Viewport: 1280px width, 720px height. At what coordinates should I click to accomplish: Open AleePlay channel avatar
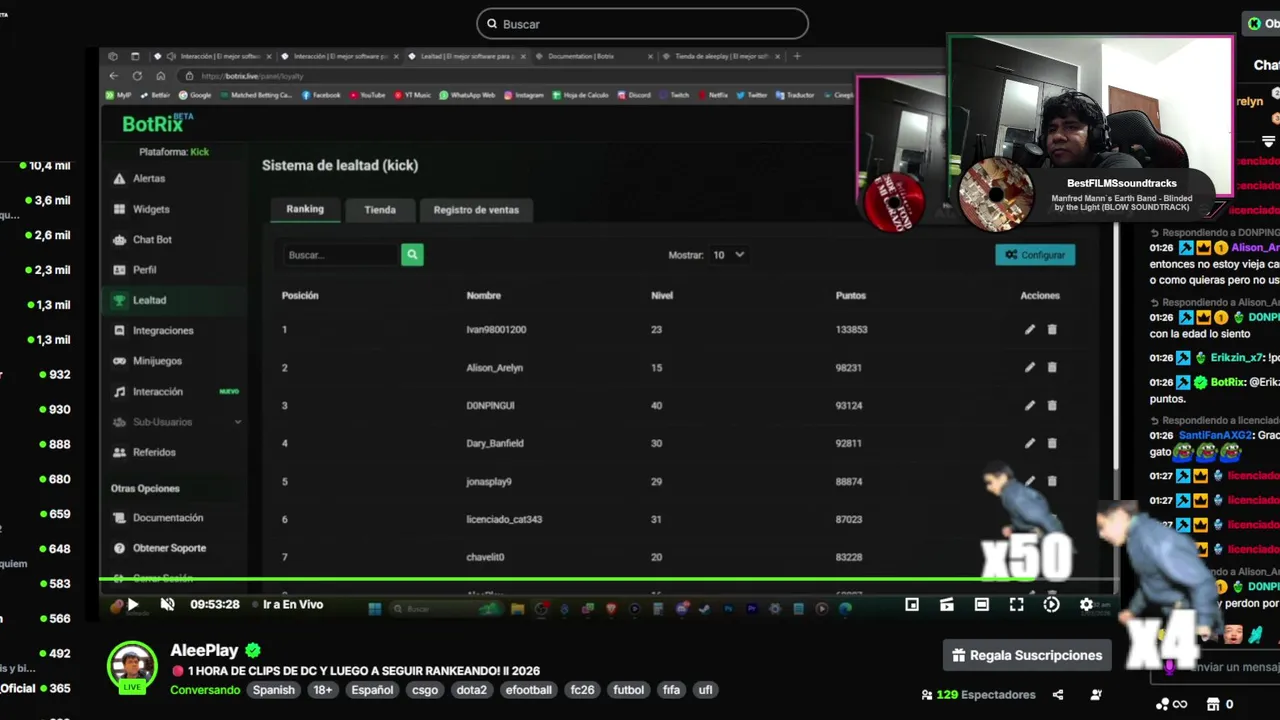(132, 666)
